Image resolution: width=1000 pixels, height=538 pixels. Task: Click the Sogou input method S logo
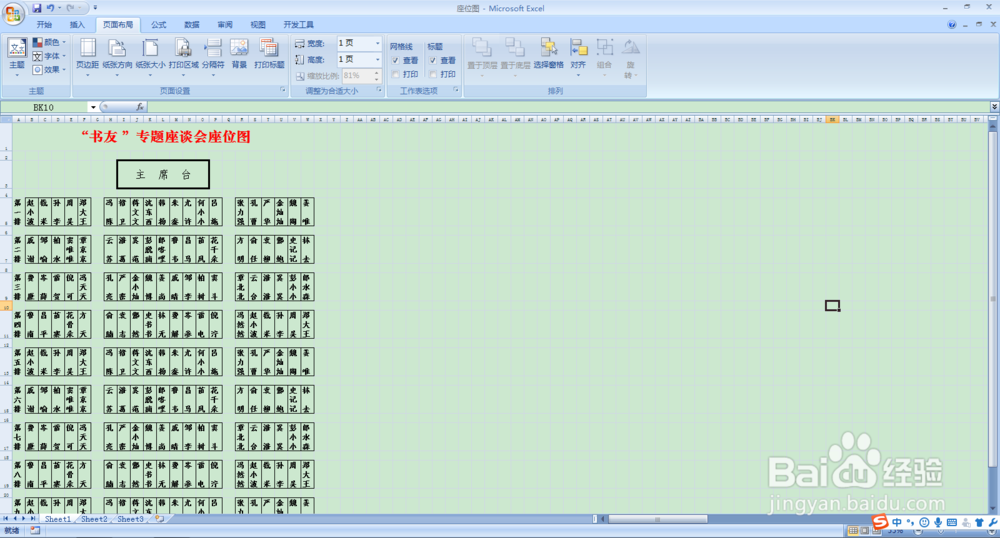880,522
